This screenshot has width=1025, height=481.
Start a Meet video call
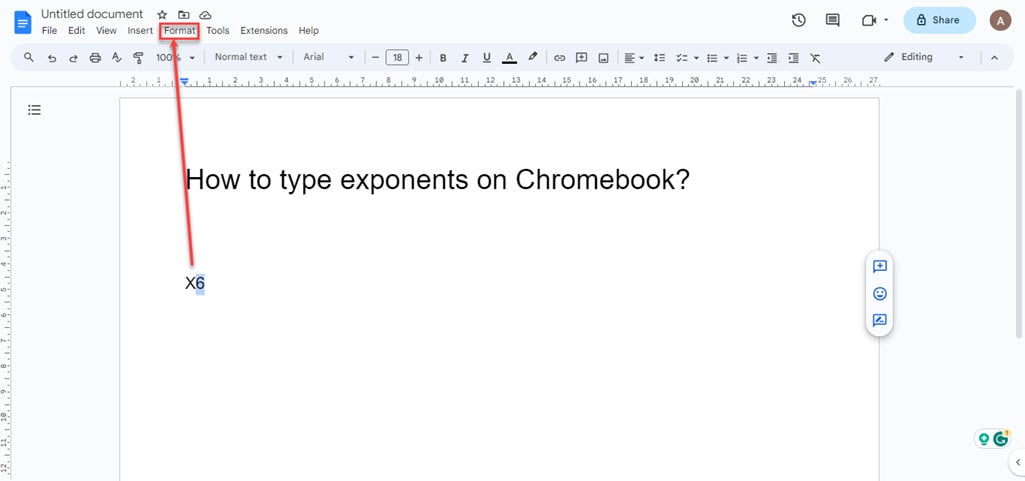(x=869, y=20)
